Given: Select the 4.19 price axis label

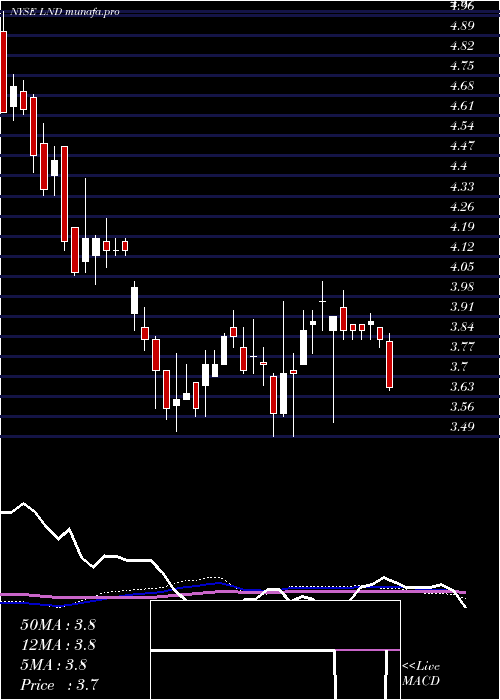Looking at the screenshot, I should click(x=462, y=227).
